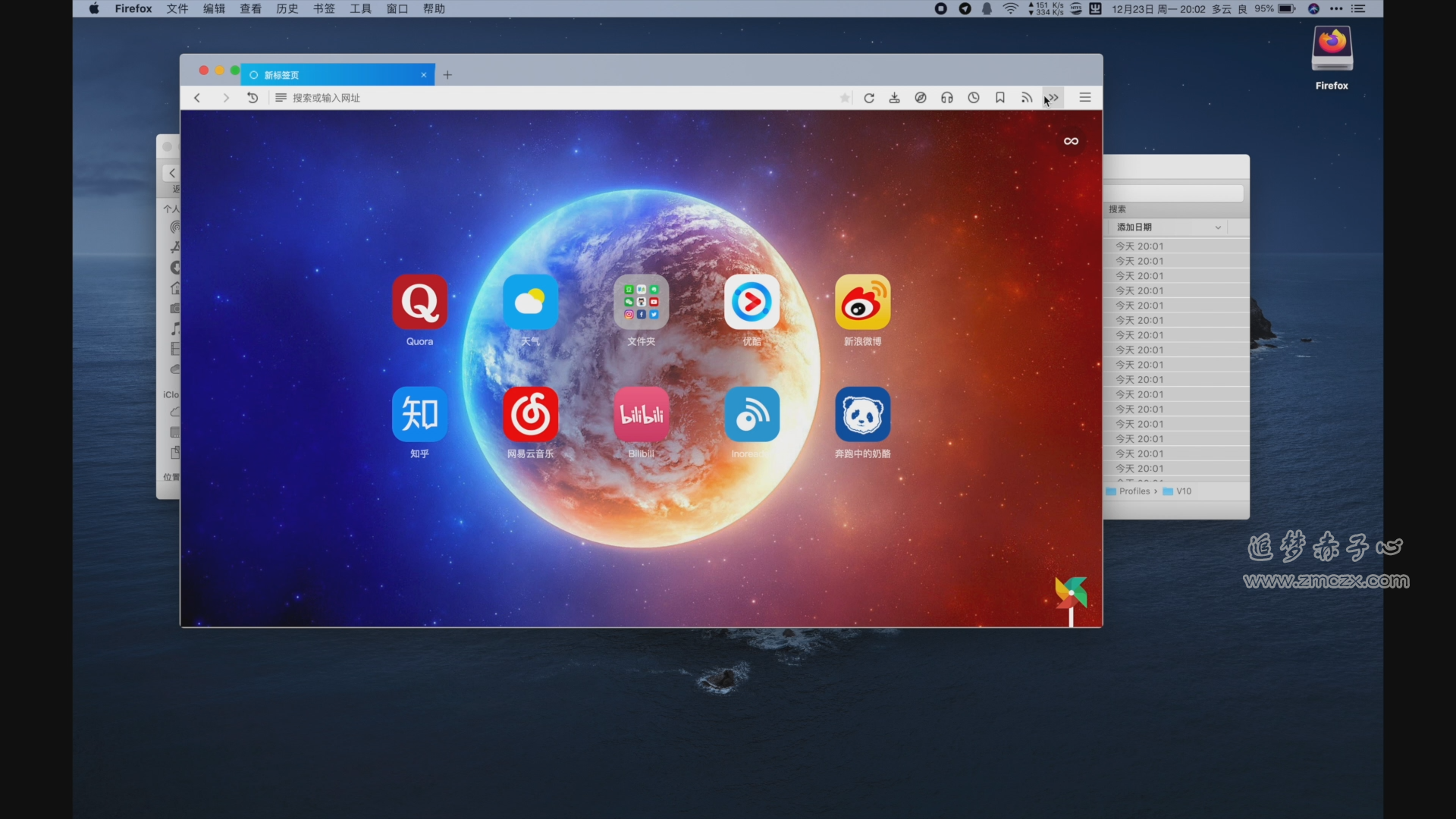Image resolution: width=1456 pixels, height=819 pixels.
Task: Click the bookmark ribbon icon in the toolbar
Action: [x=1000, y=98]
